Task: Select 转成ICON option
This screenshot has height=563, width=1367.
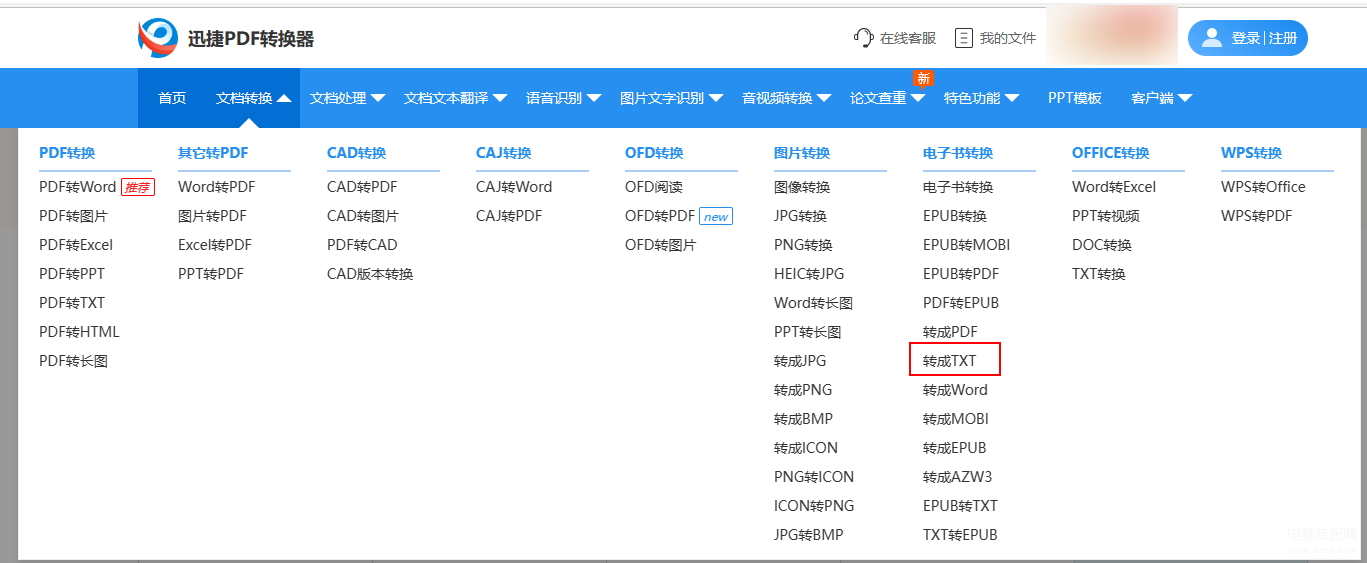Action: coord(806,448)
